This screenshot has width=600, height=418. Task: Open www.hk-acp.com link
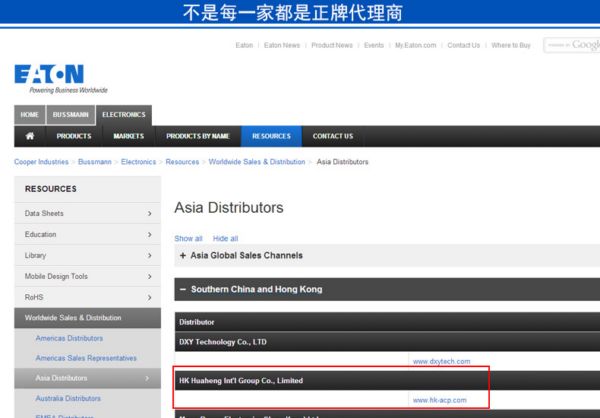[440, 400]
